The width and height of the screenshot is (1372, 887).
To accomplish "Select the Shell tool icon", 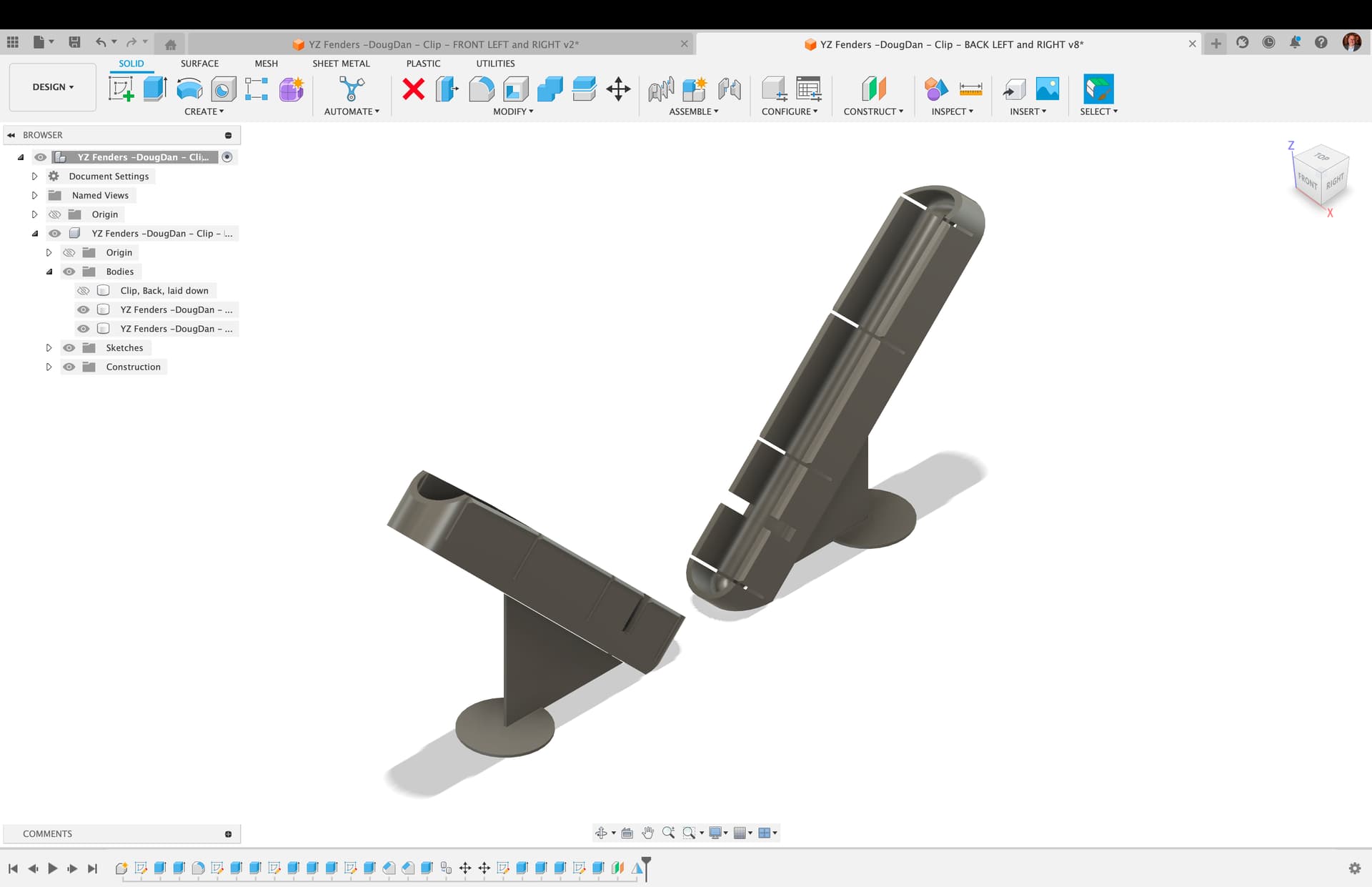I will [516, 89].
